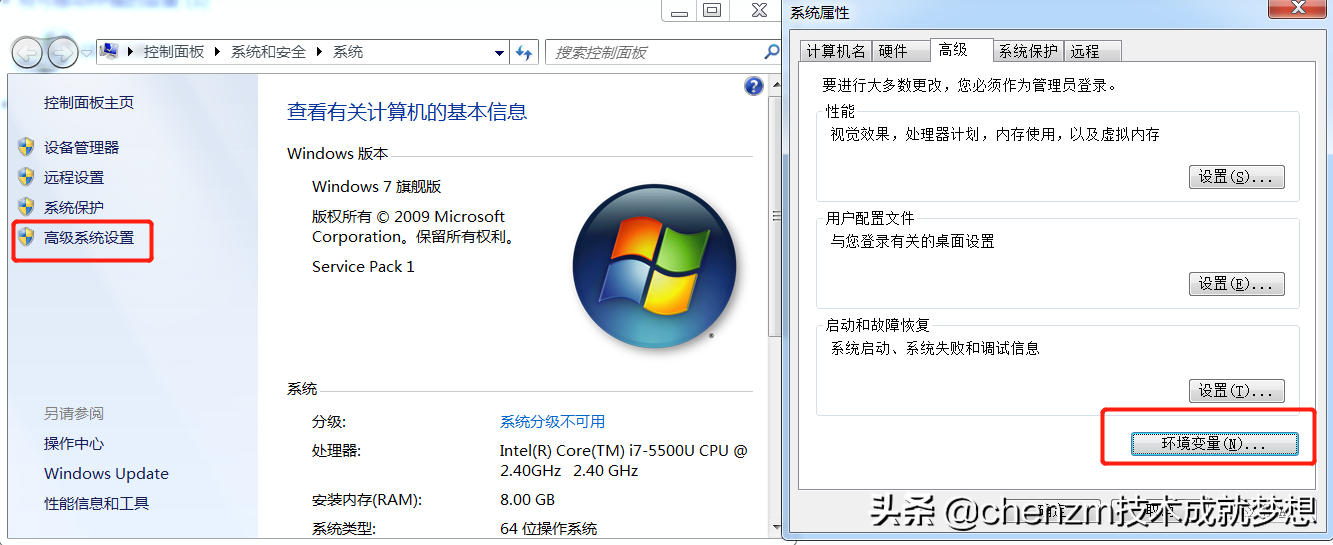Viewport: 1333px width, 545px height.
Task: Expand the arrow after 系统和安全 breadcrumb
Action: point(321,52)
